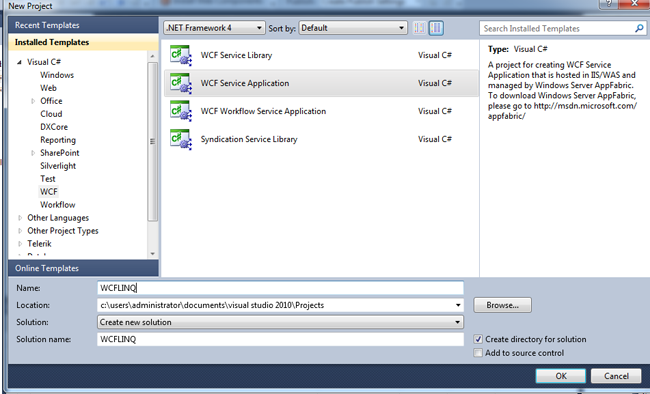Open the Recent Templates section
The width and height of the screenshot is (650, 394).
[83, 25]
